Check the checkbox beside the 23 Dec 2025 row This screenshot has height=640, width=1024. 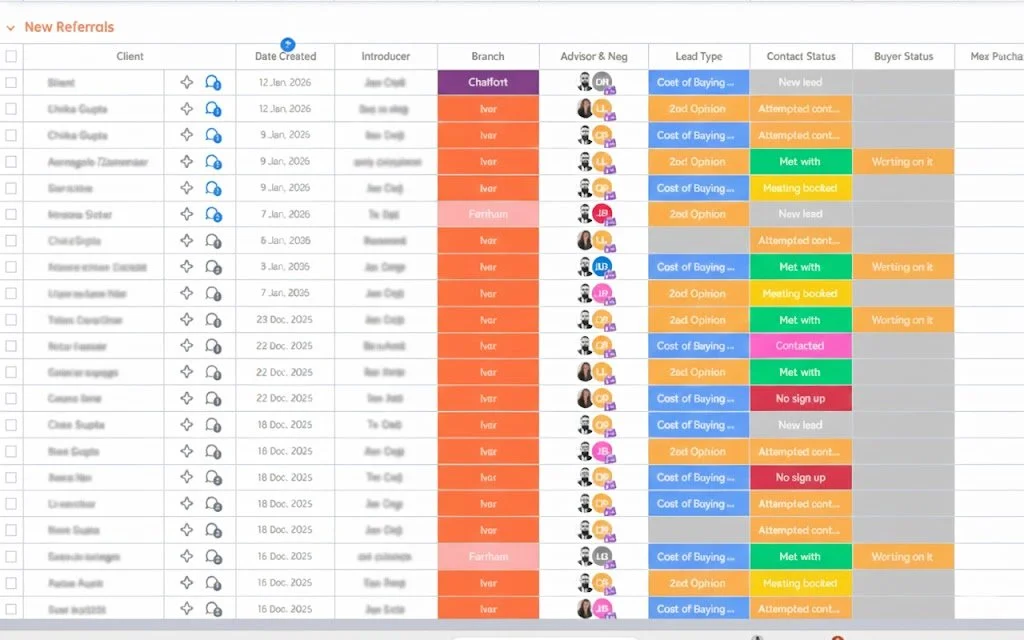pos(12,319)
